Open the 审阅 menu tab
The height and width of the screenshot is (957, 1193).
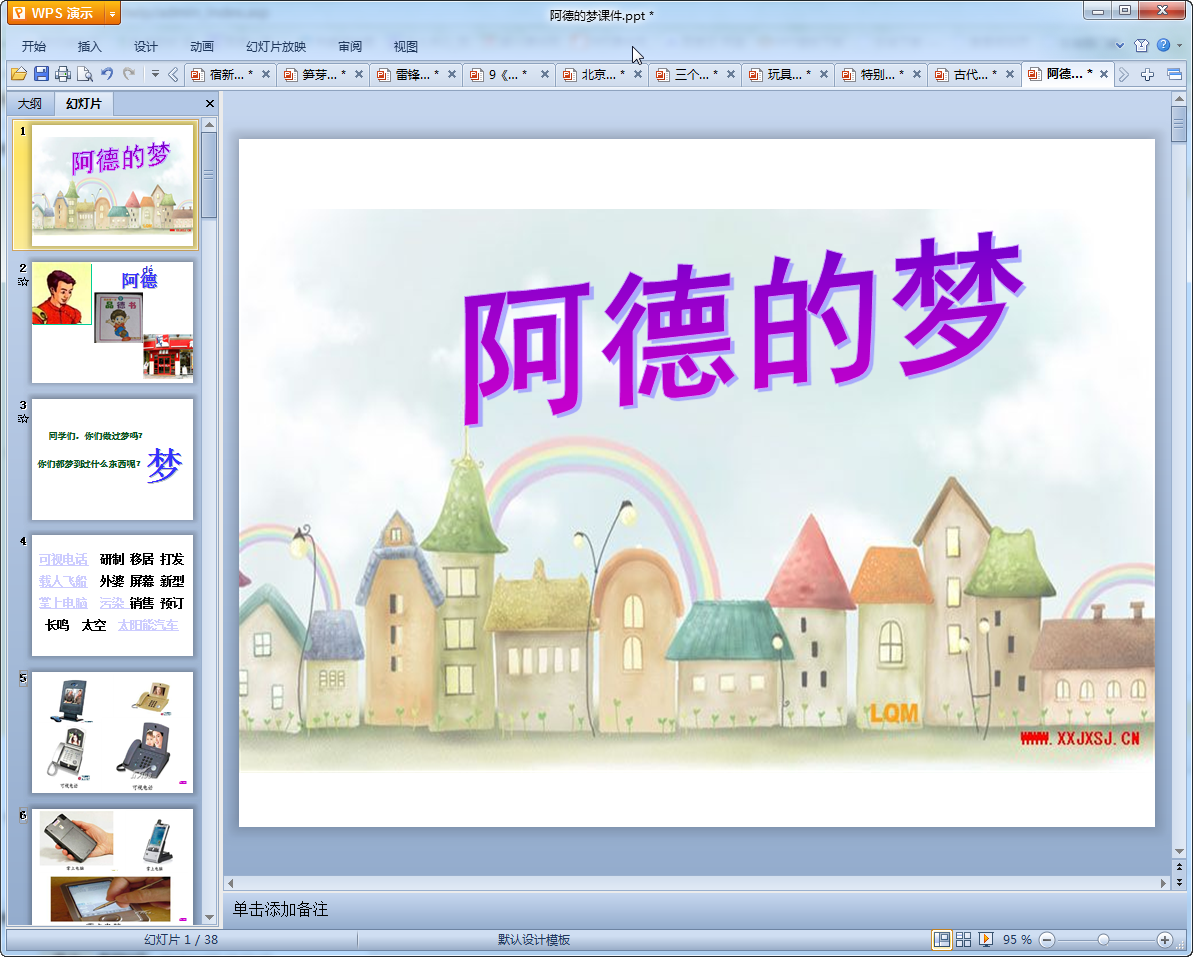pyautogui.click(x=350, y=46)
